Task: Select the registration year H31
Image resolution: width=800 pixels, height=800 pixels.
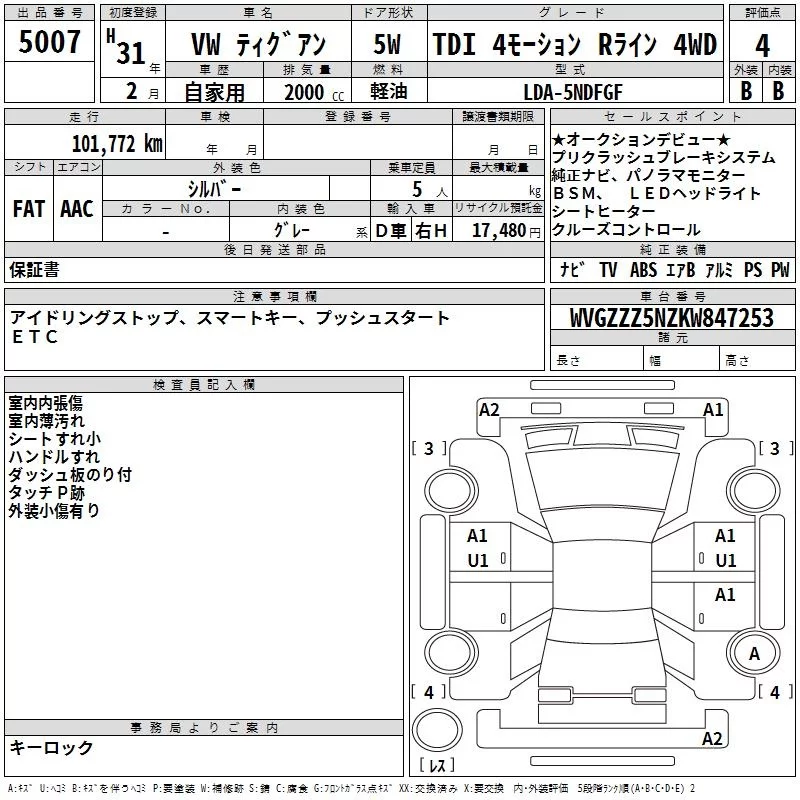Action: tap(127, 47)
